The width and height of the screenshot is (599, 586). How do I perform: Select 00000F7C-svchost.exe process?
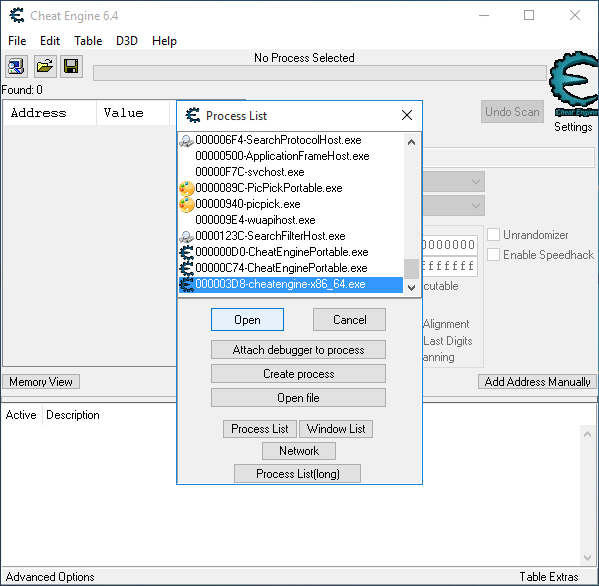coord(249,172)
